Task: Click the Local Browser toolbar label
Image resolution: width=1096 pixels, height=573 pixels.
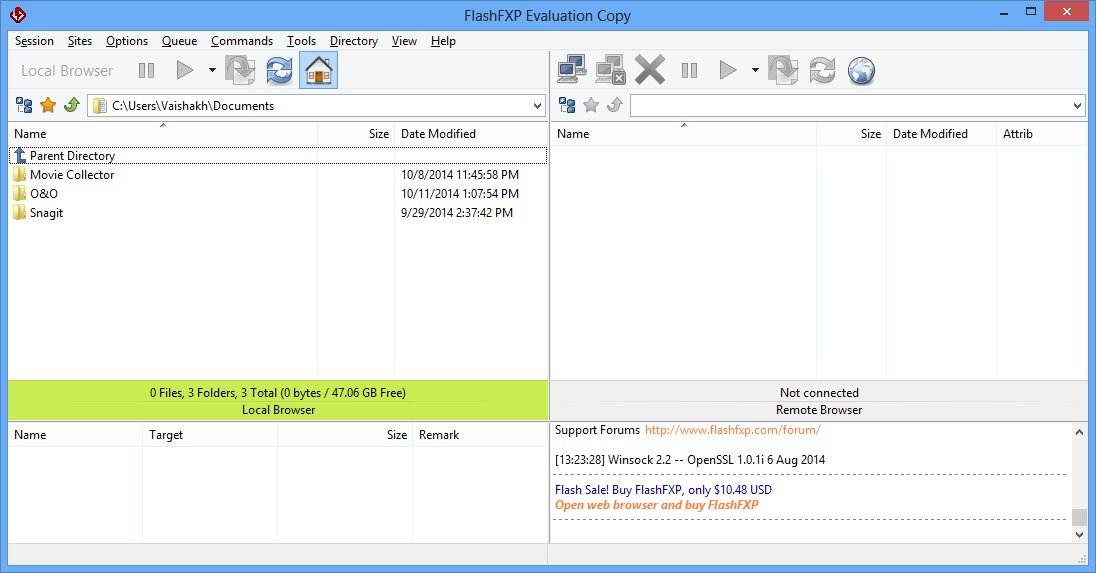Action: pyautogui.click(x=67, y=71)
